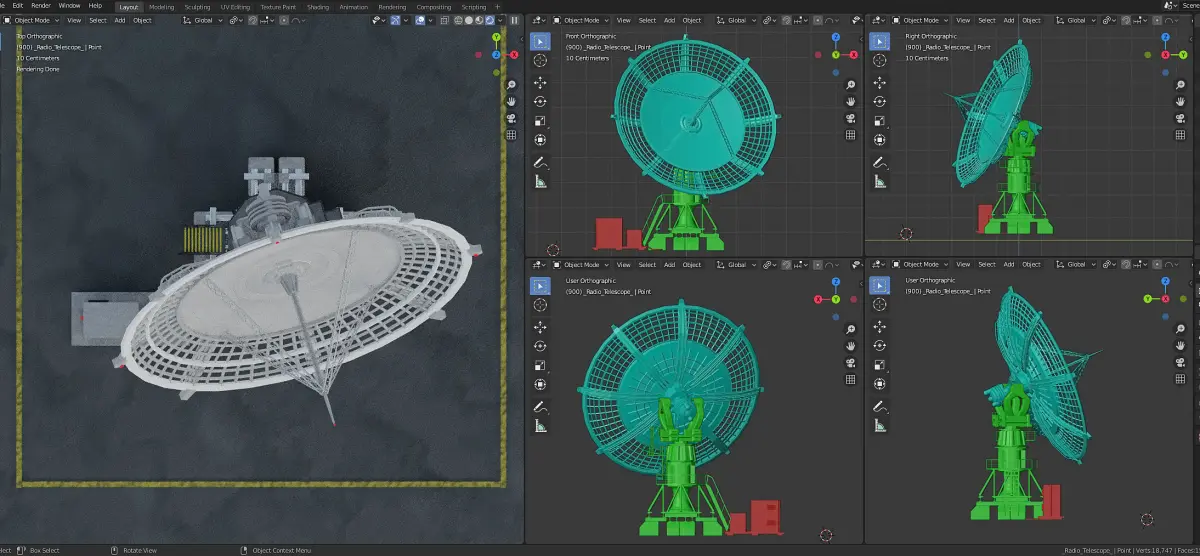Select Measure tool in Front Orthographic viewport
The width and height of the screenshot is (1200, 556).
(540, 181)
